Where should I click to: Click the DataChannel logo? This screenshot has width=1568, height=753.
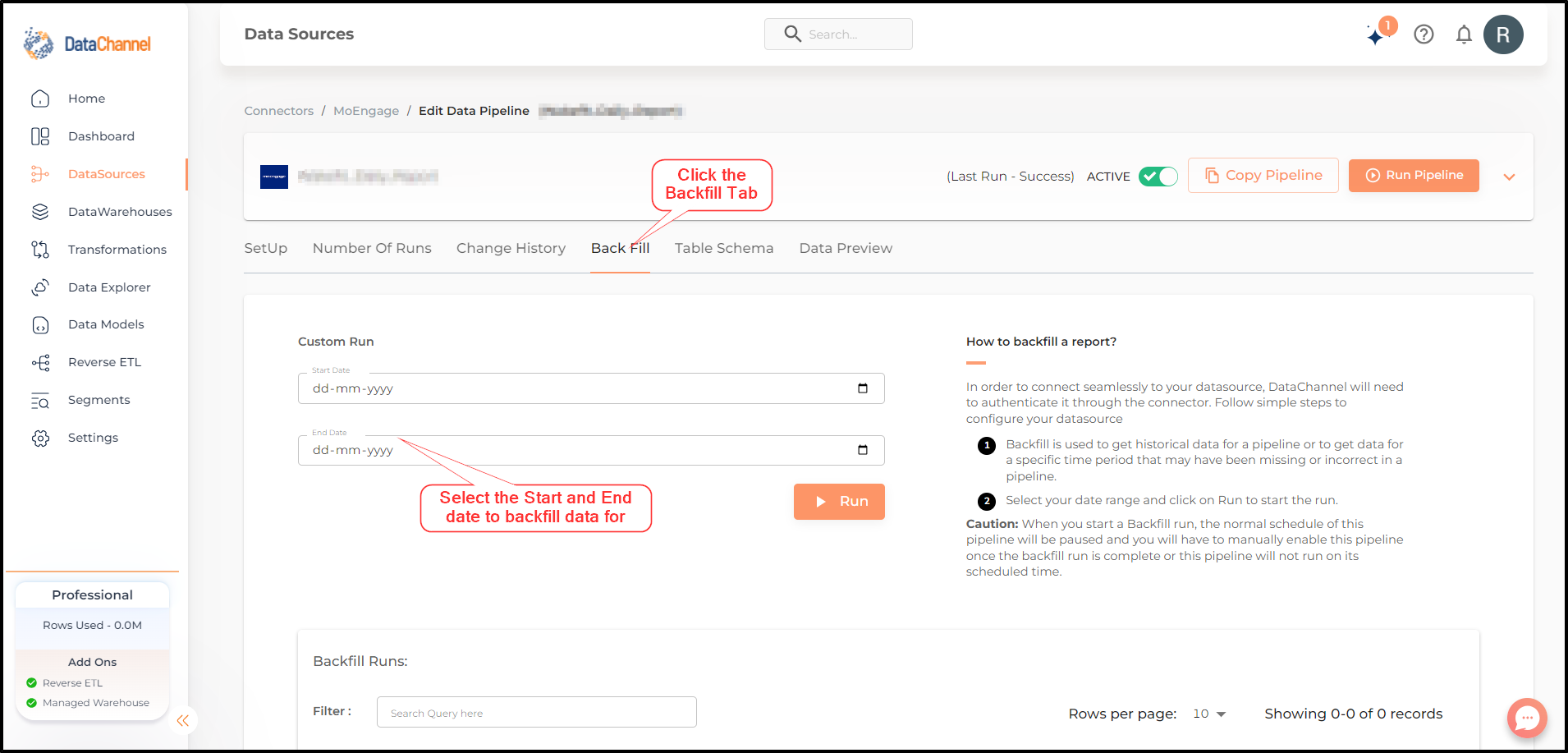87,44
